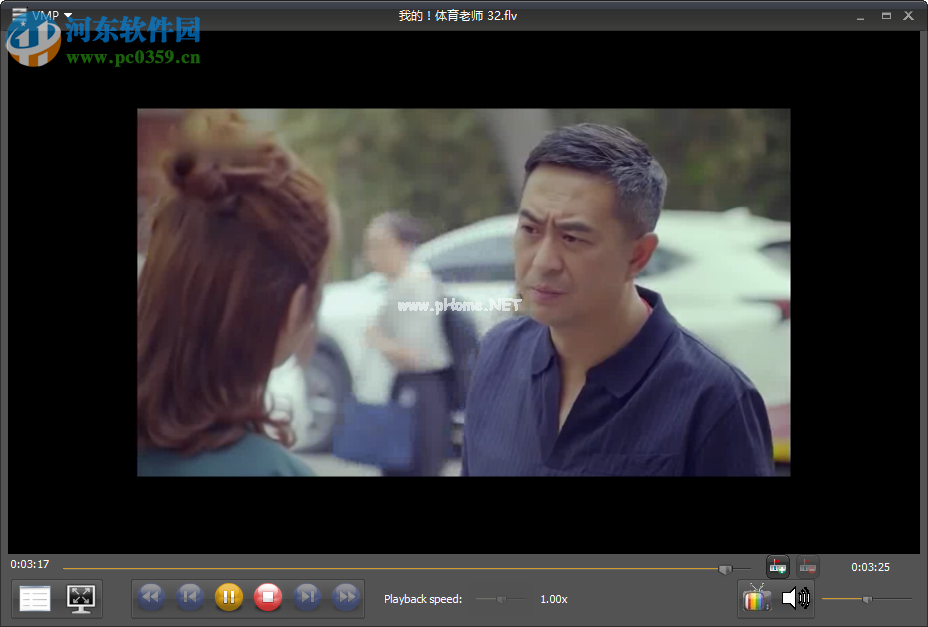
Task: Move the playback speed slider
Action: pyautogui.click(x=500, y=598)
